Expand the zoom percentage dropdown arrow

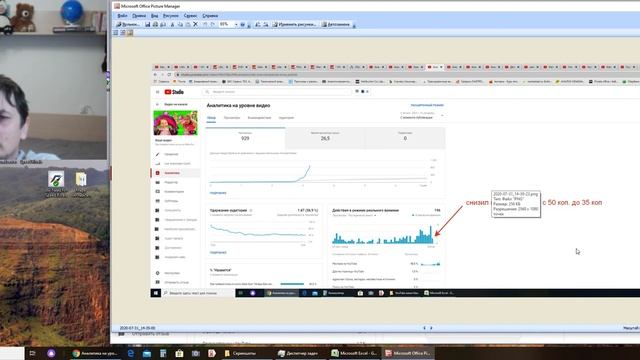(x=236, y=24)
